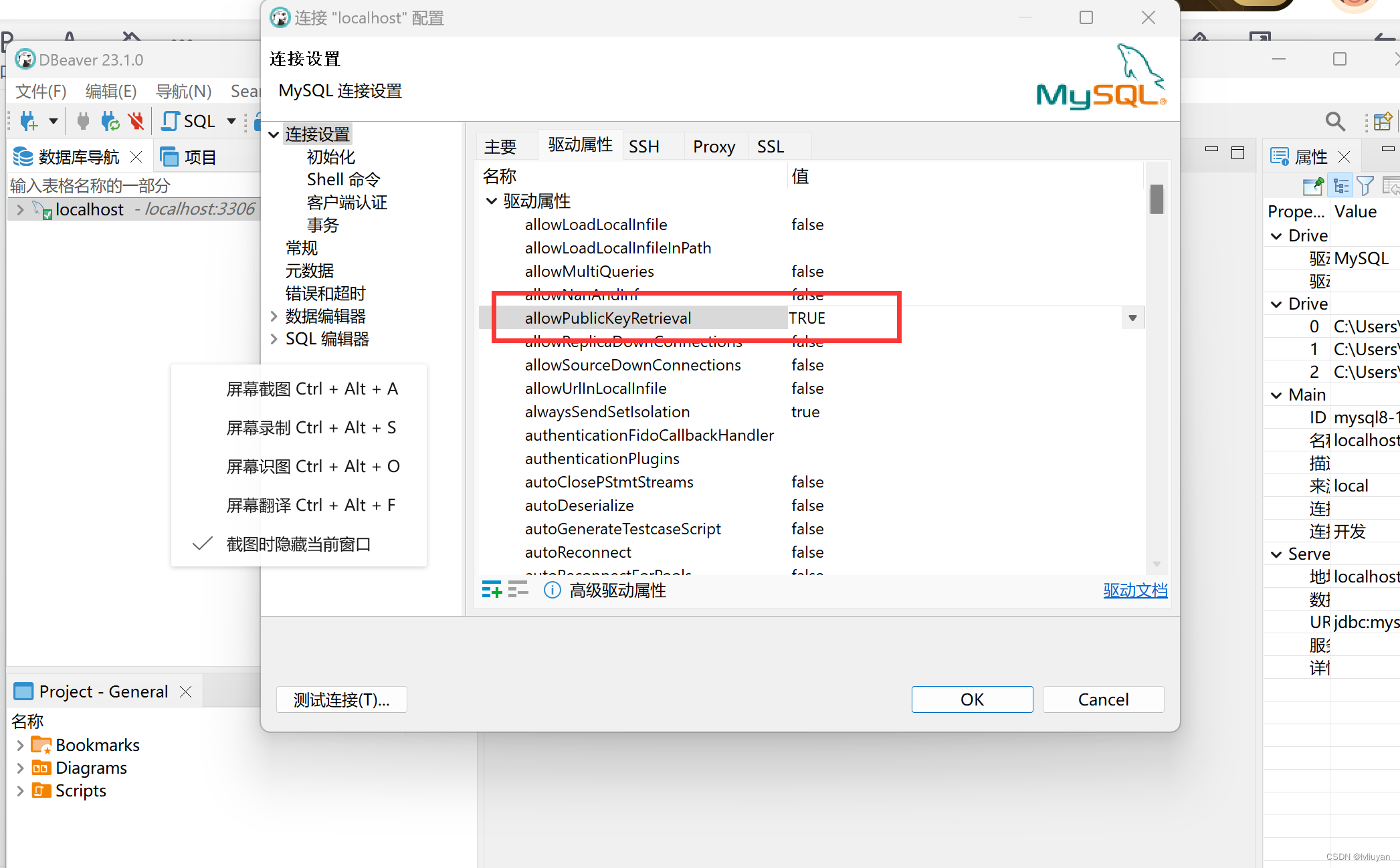This screenshot has height=868, width=1400.
Task: Toggle allowMultiQueries property value
Action: 807,272
